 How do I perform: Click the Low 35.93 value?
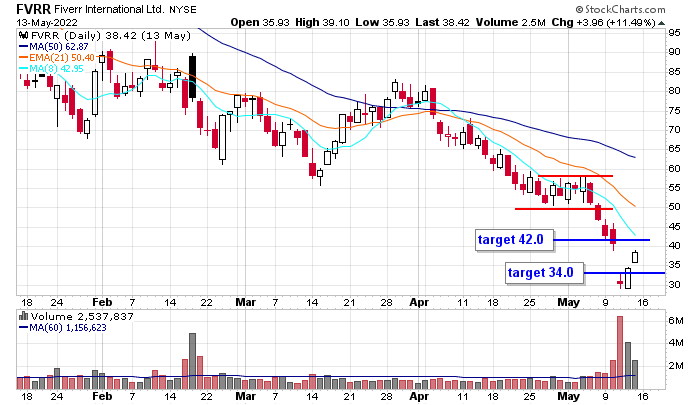[383, 22]
